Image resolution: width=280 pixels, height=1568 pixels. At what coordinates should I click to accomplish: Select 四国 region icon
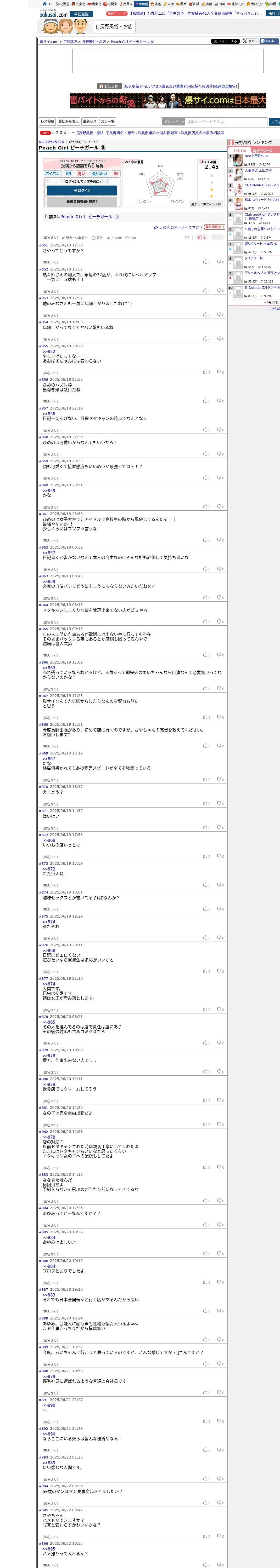[x=220, y=4]
